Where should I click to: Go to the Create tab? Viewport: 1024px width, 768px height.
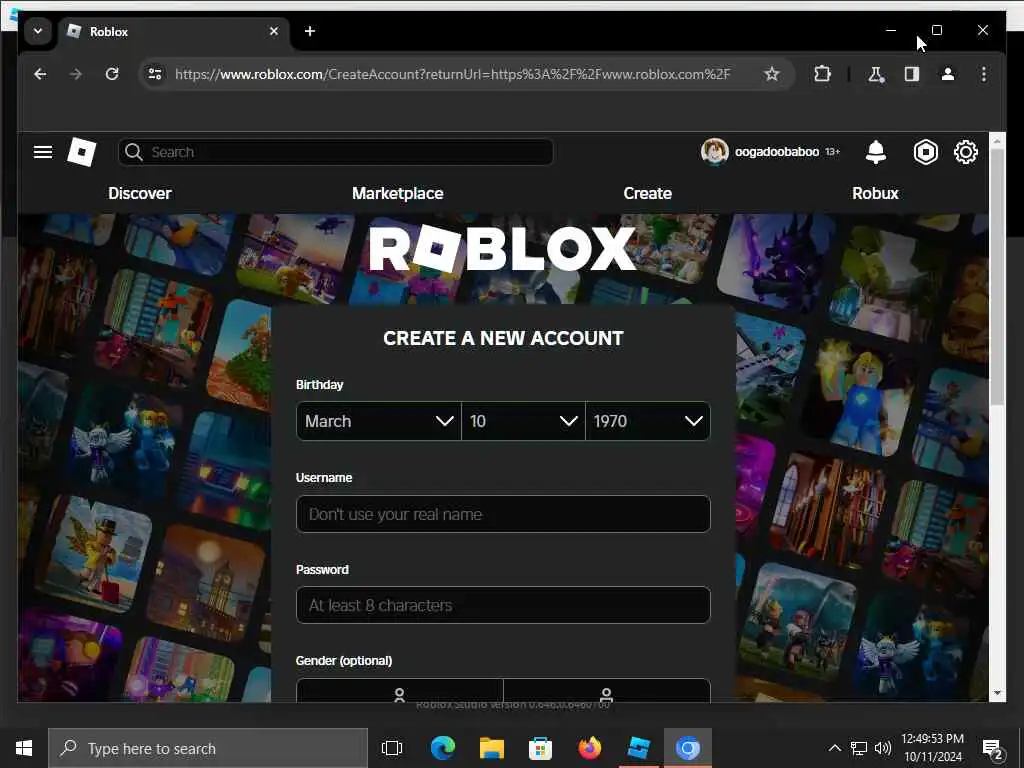[647, 193]
